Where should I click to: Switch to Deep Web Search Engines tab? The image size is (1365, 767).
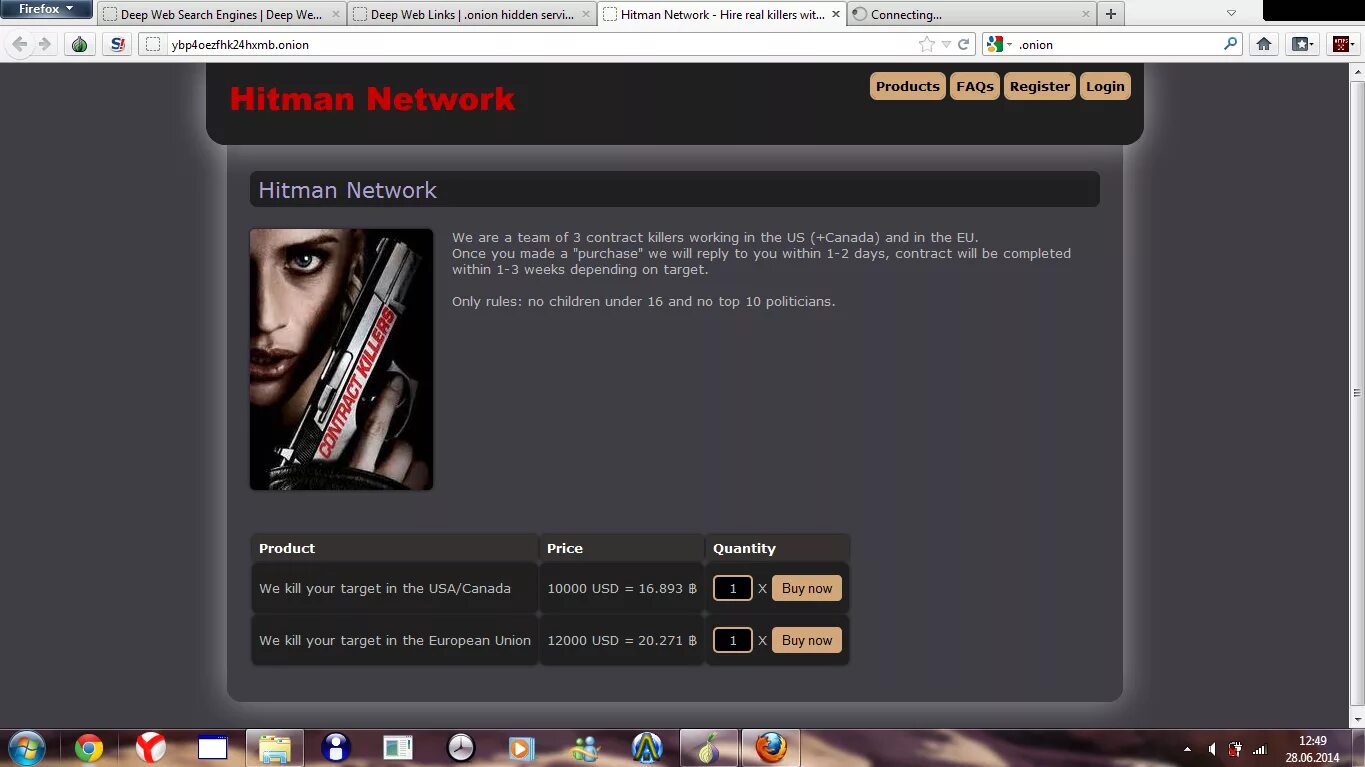[x=222, y=14]
